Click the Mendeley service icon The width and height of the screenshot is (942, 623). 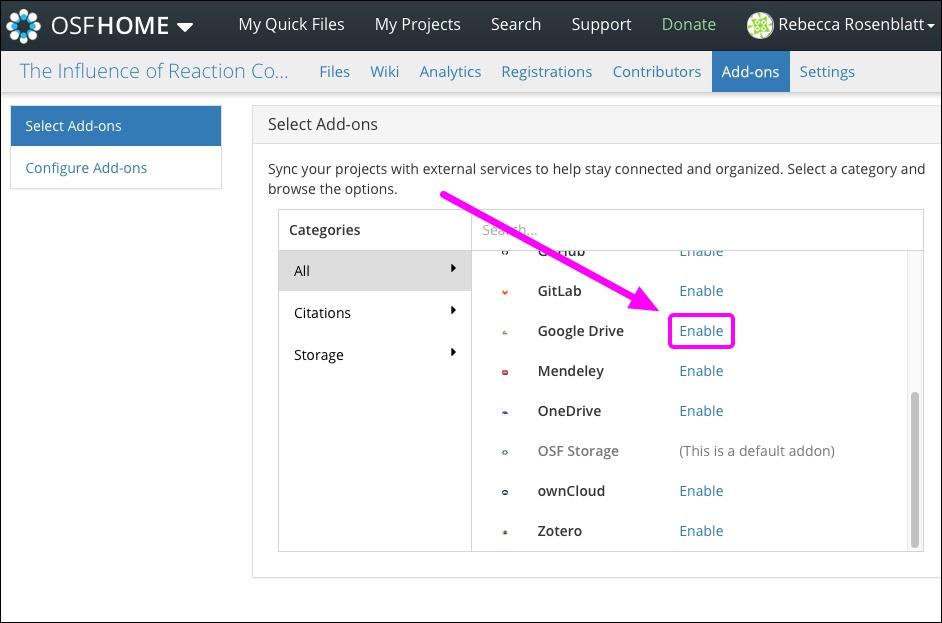[x=504, y=371]
